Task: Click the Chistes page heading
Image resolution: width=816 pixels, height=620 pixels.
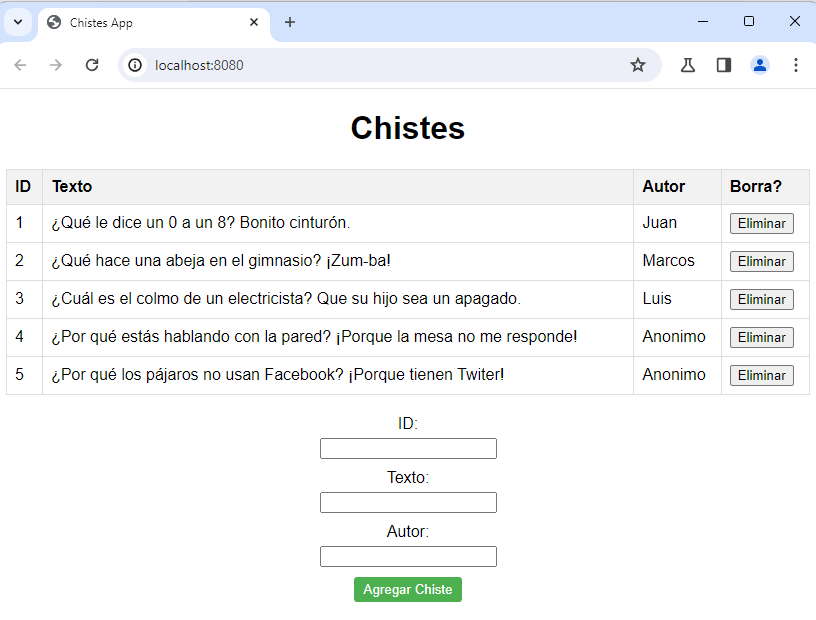Action: [407, 128]
